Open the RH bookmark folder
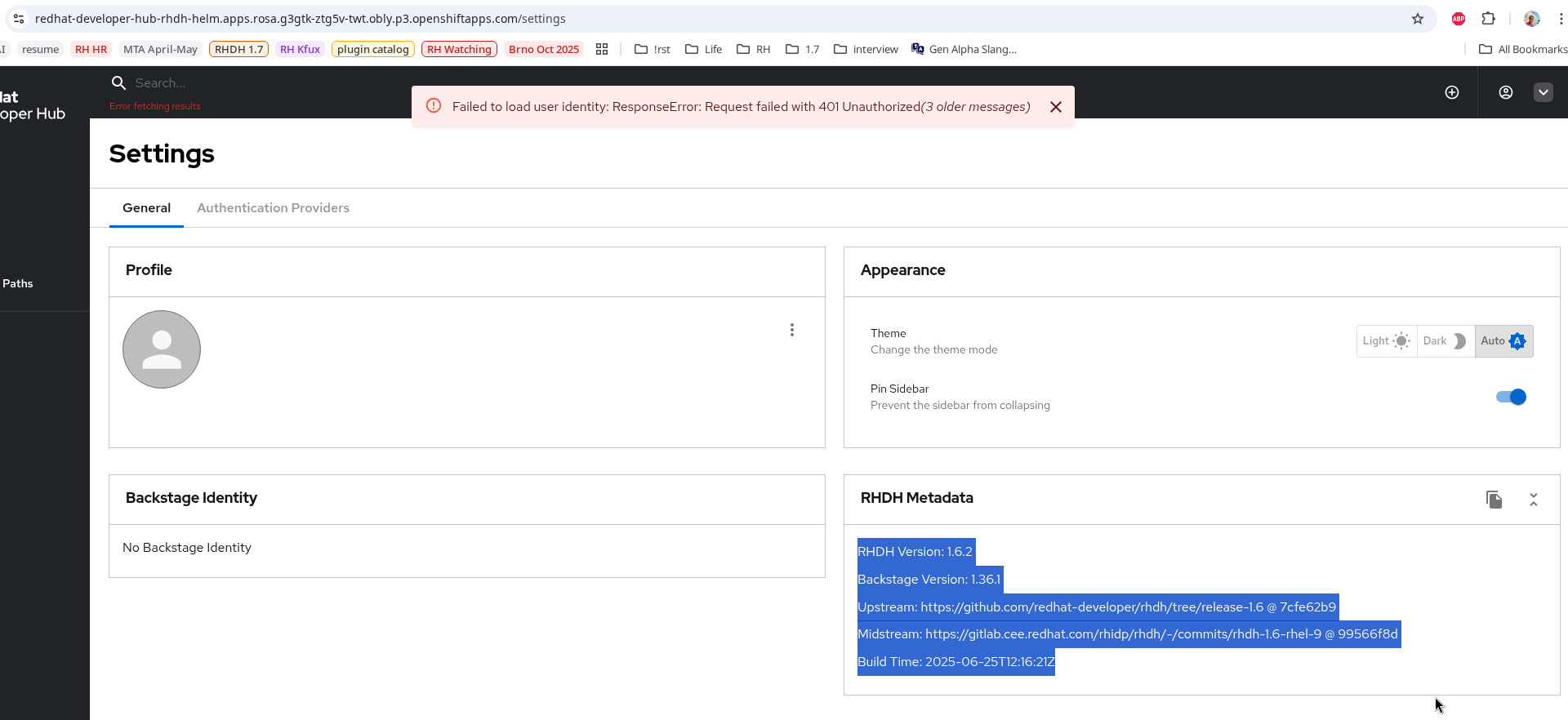Viewport: 1568px width, 720px height. point(754,49)
